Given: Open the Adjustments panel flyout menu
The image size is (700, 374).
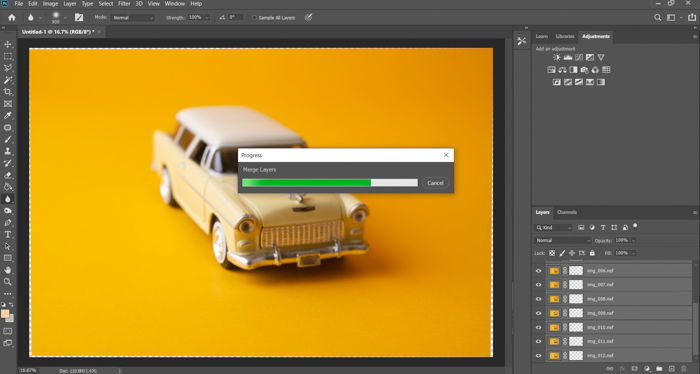Looking at the screenshot, I should (695, 37).
